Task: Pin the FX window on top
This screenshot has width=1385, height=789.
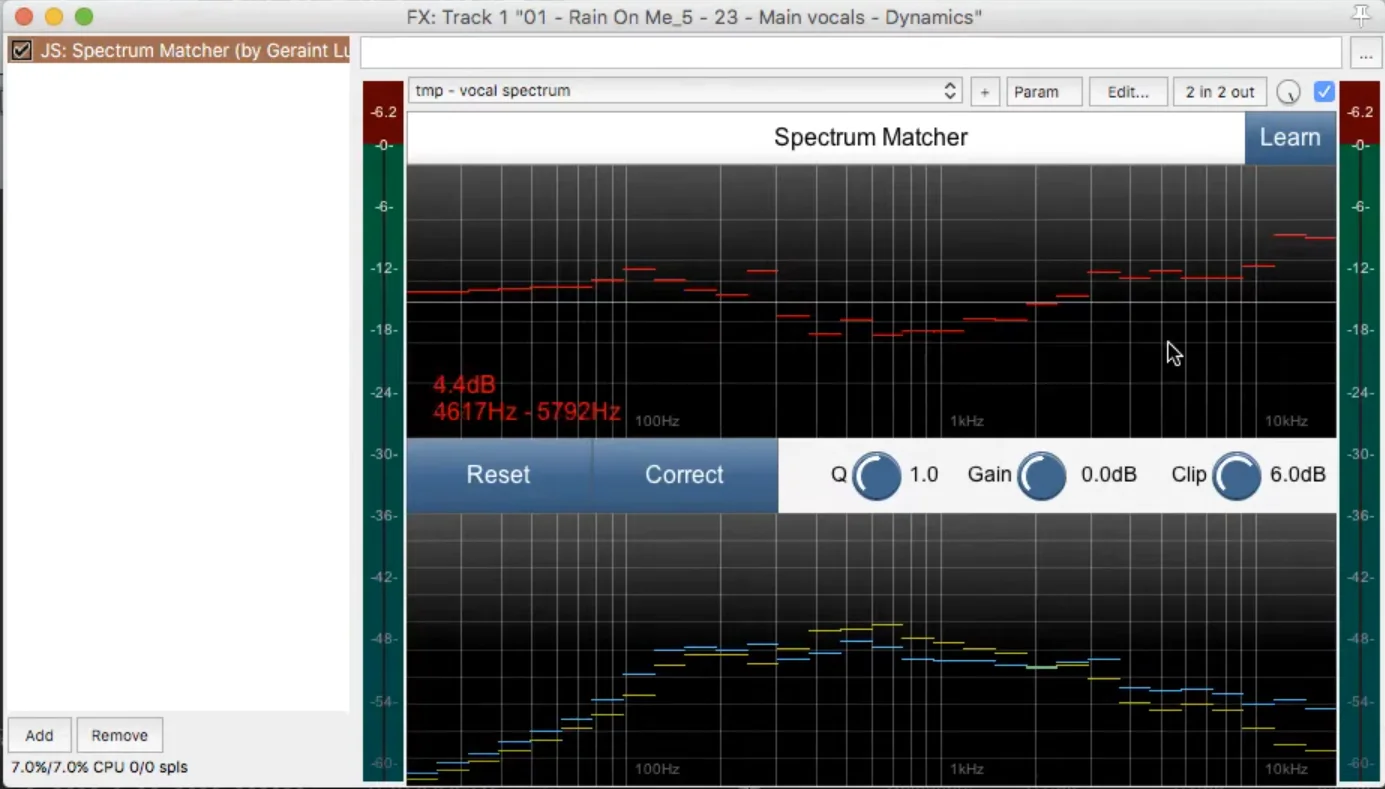Action: (1360, 14)
